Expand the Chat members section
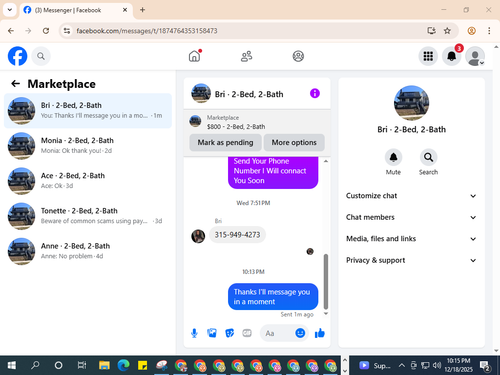The height and width of the screenshot is (375, 500). point(411,217)
